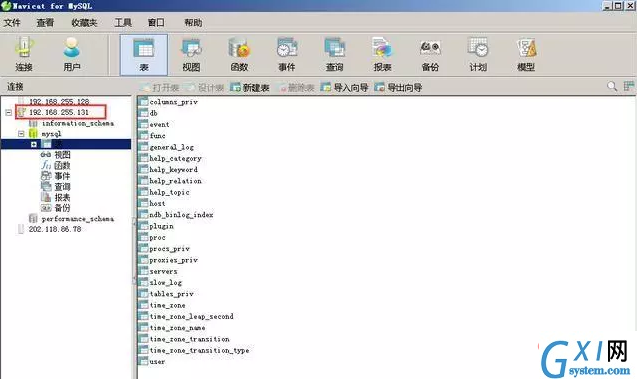
Task: Select 事件 node under mysql
Action: (x=62, y=176)
